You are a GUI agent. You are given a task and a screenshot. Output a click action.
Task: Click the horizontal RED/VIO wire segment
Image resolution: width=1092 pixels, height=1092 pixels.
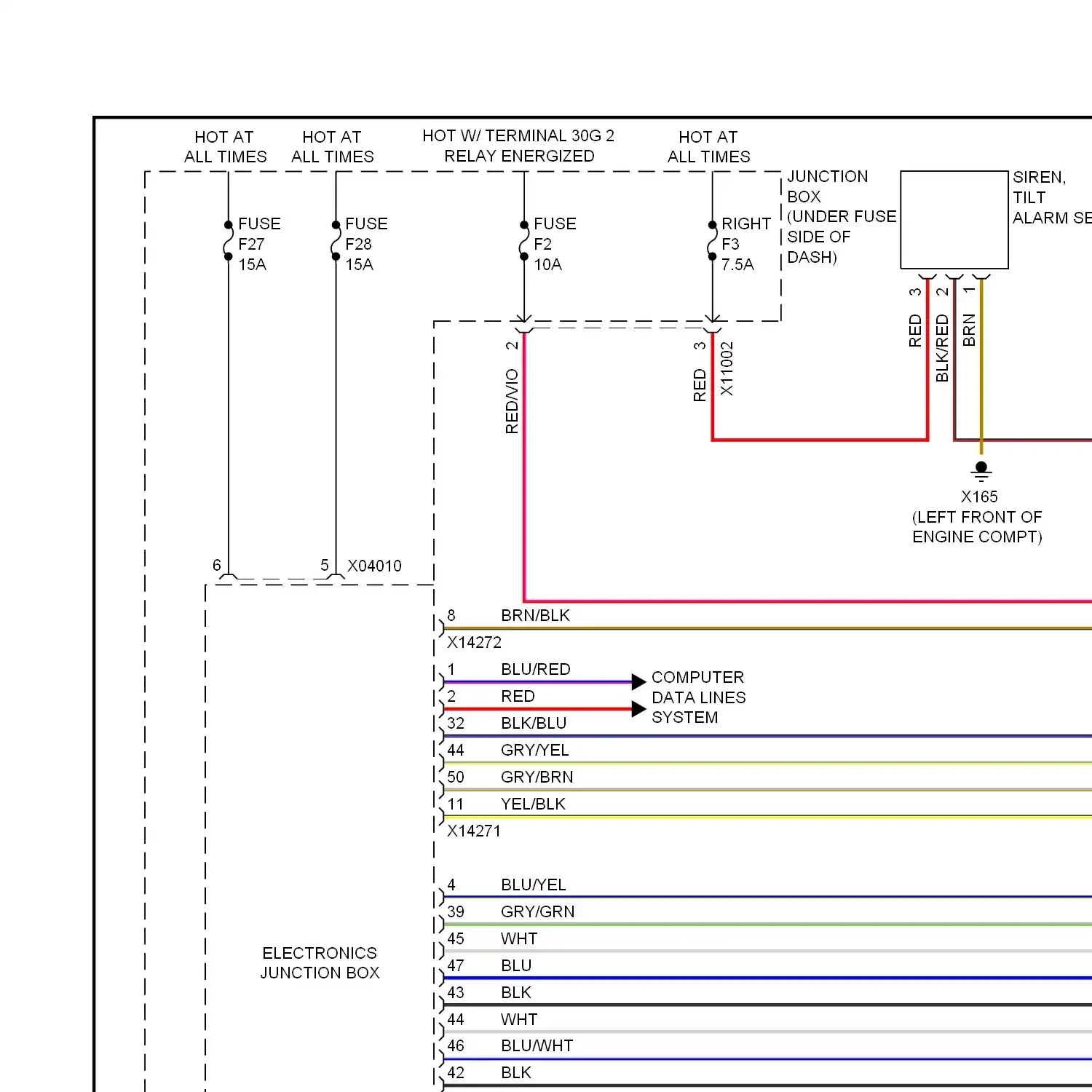(x=808, y=601)
